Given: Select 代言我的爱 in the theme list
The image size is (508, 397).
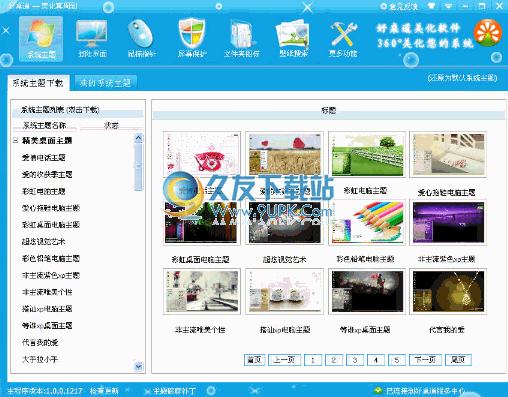Looking at the screenshot, I should (40, 342).
